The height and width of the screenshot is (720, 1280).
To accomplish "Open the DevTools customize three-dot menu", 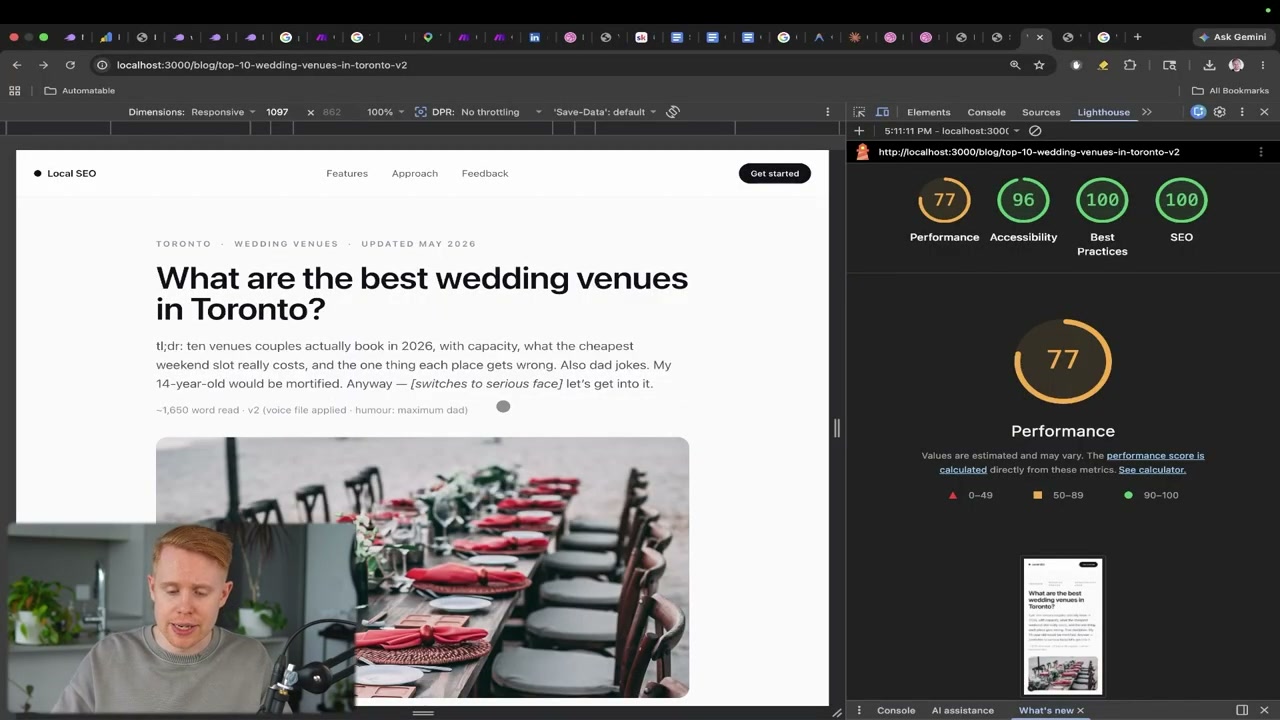I will click(1242, 112).
